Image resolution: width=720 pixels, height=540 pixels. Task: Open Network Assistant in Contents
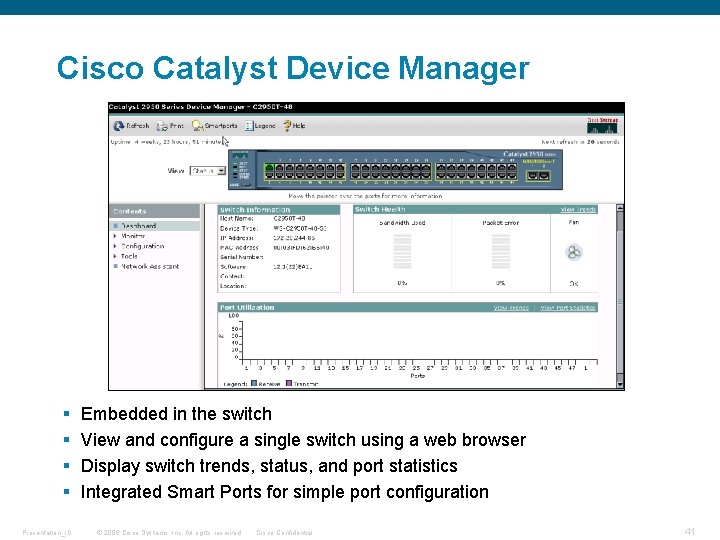coord(150,266)
